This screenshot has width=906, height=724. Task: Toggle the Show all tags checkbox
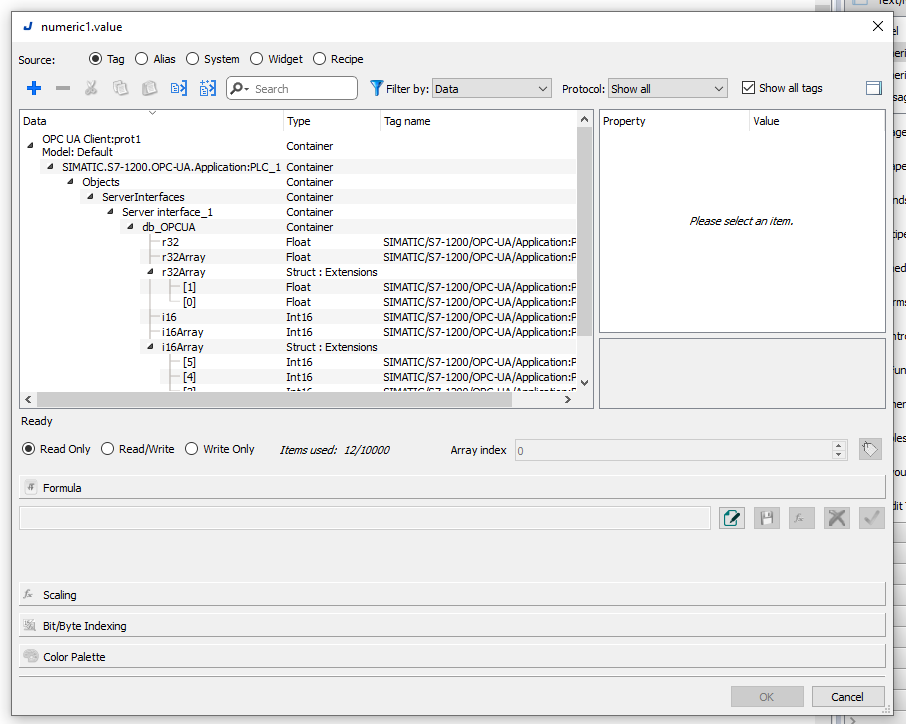[748, 88]
